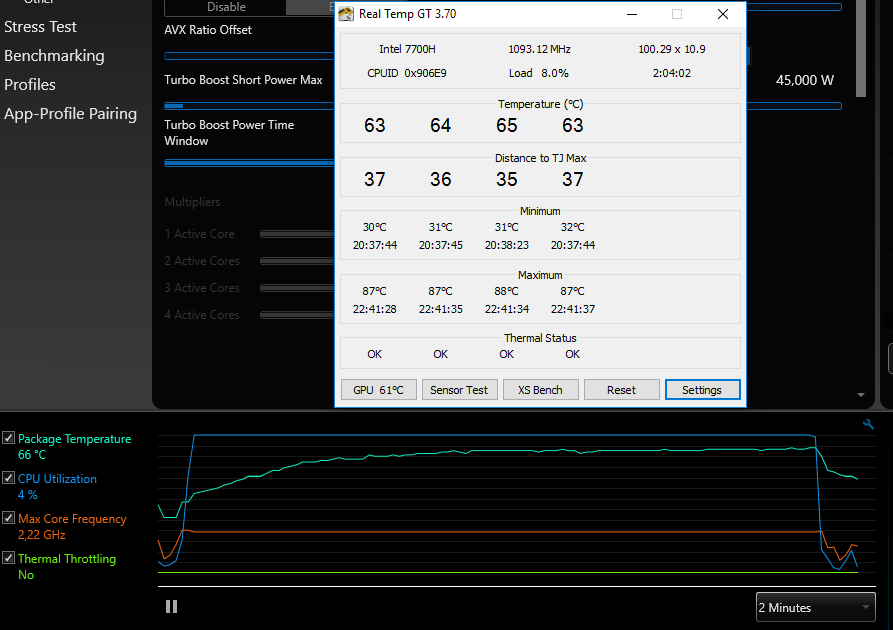
Task: Close the Real Temp GT window
Action: pos(723,14)
